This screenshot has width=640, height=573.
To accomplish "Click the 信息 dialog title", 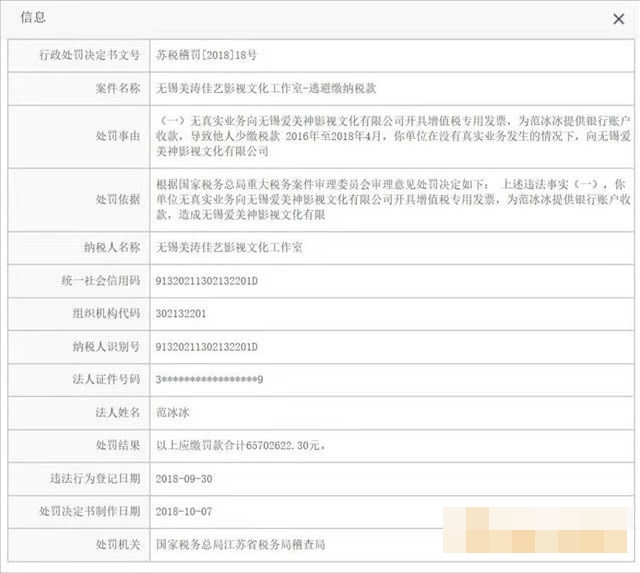I will point(33,18).
